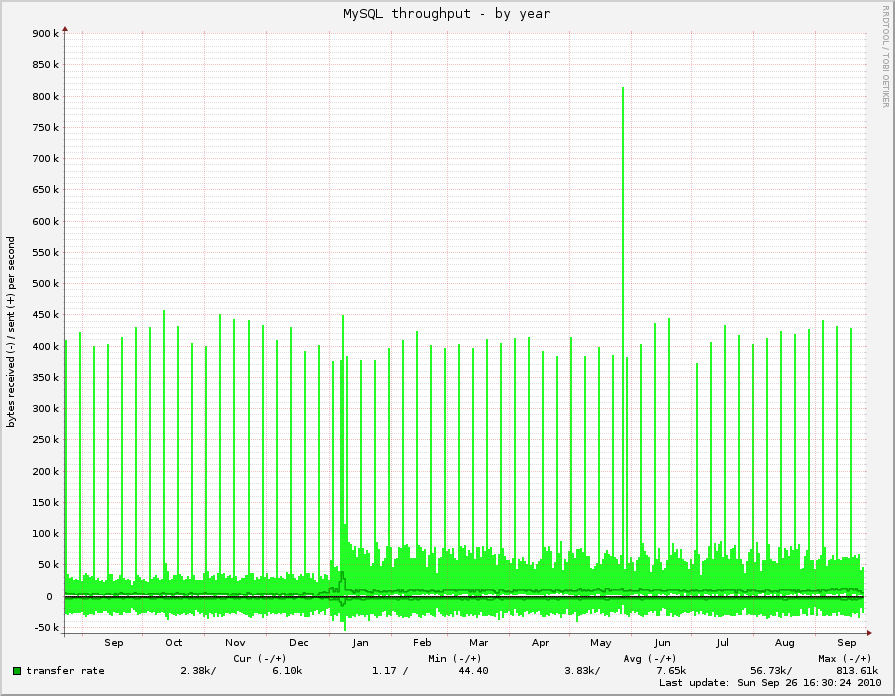Click the 'Feb' month label
The height and width of the screenshot is (696, 895).
point(422,643)
